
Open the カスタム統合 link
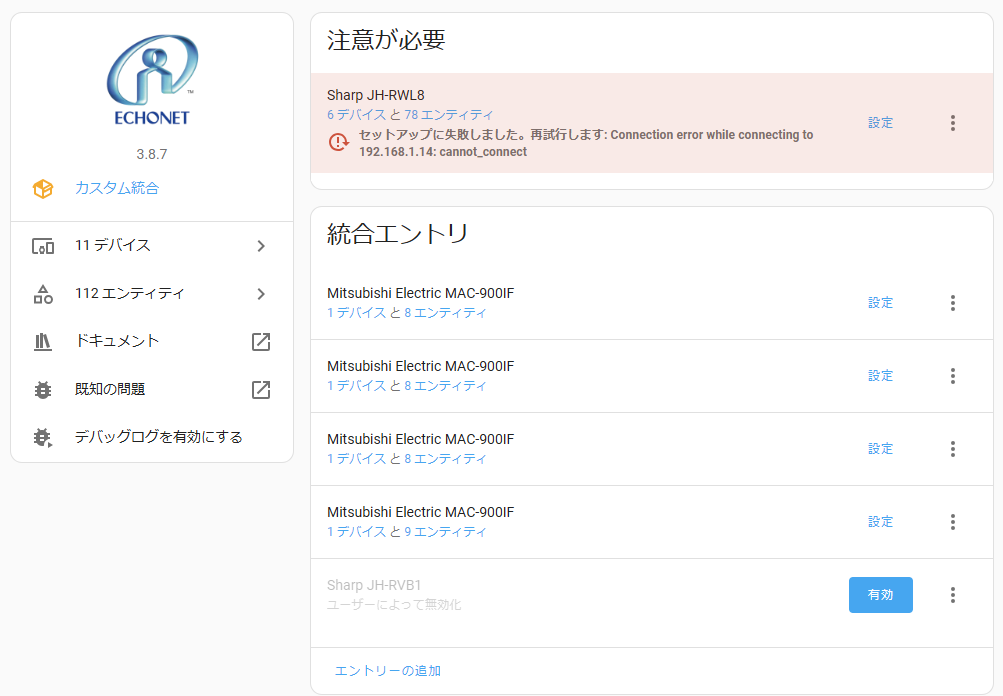click(x=117, y=188)
